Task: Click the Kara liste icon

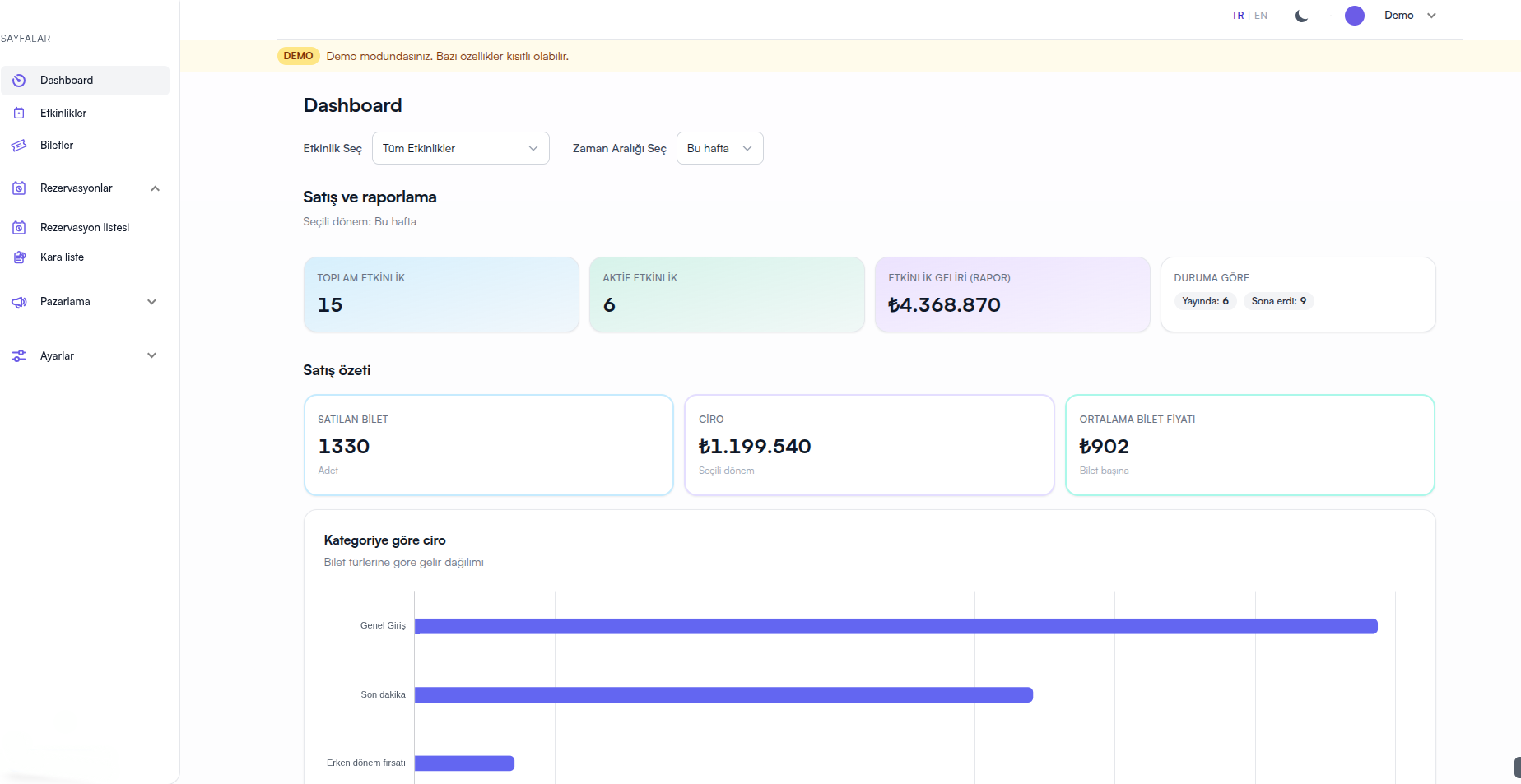Action: pyautogui.click(x=19, y=257)
